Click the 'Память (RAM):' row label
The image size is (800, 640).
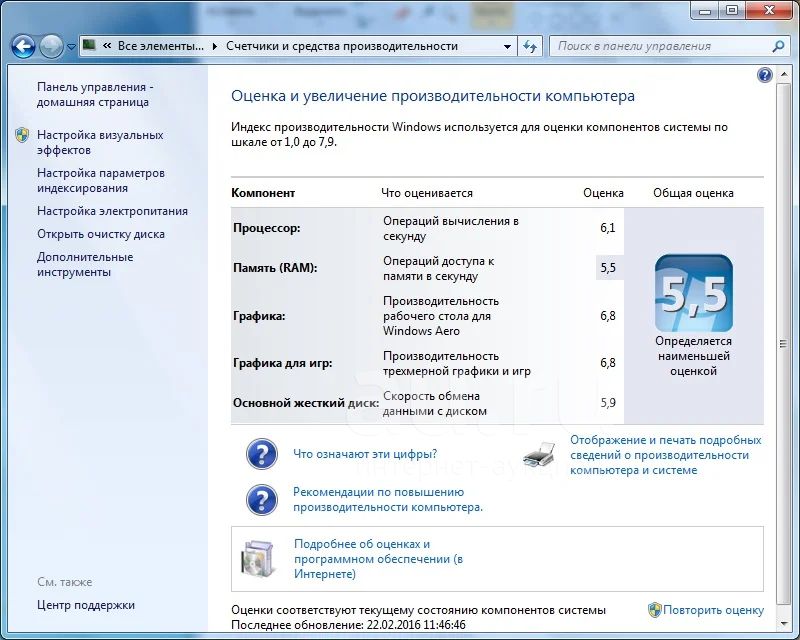point(275,268)
